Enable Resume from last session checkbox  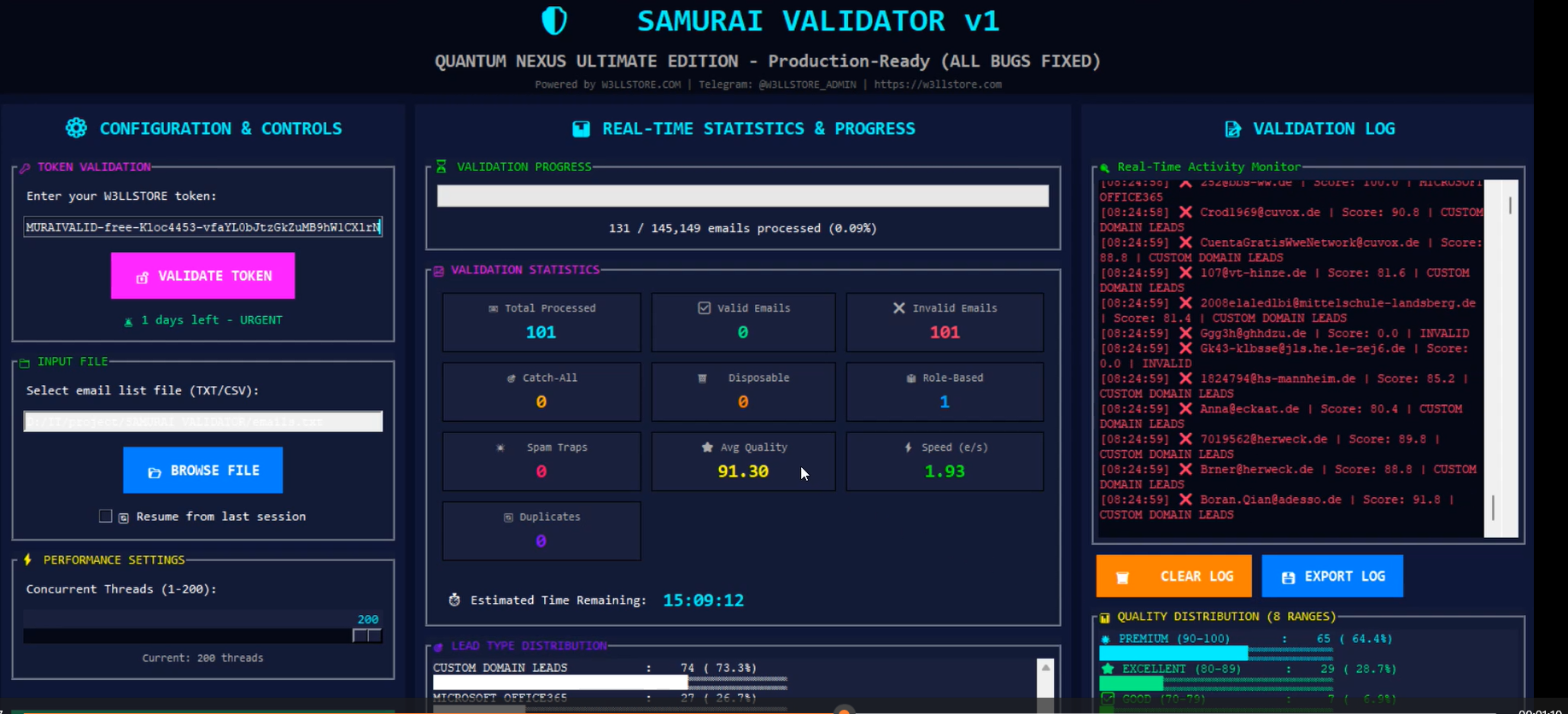pos(105,516)
